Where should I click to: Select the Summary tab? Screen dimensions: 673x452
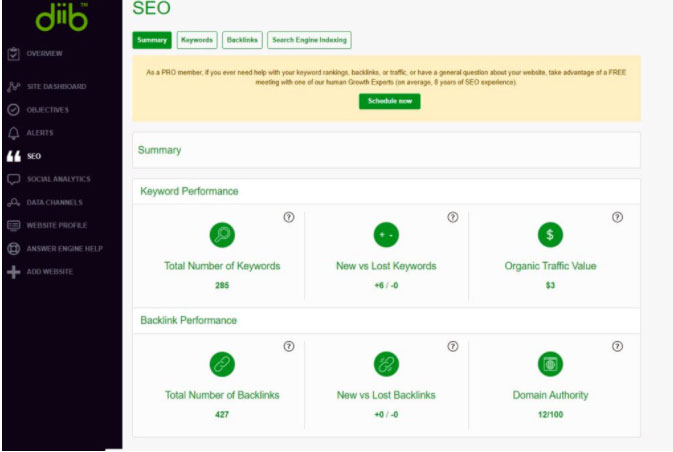click(x=152, y=40)
